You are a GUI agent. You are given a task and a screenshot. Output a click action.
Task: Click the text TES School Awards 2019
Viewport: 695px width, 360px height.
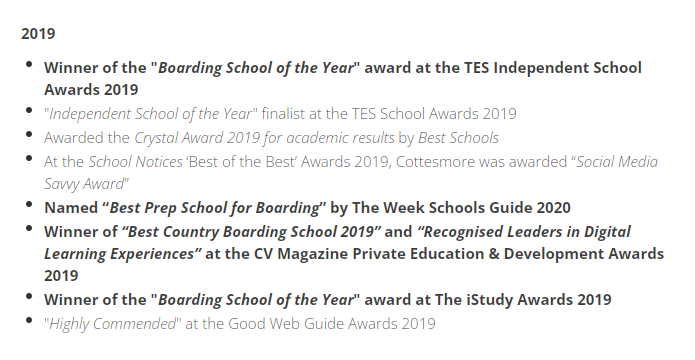pos(434,113)
